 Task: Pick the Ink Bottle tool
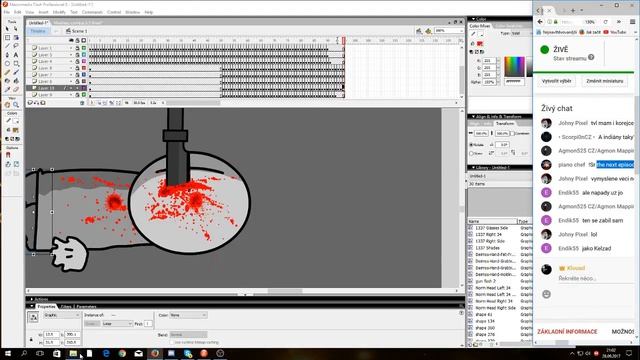7,81
